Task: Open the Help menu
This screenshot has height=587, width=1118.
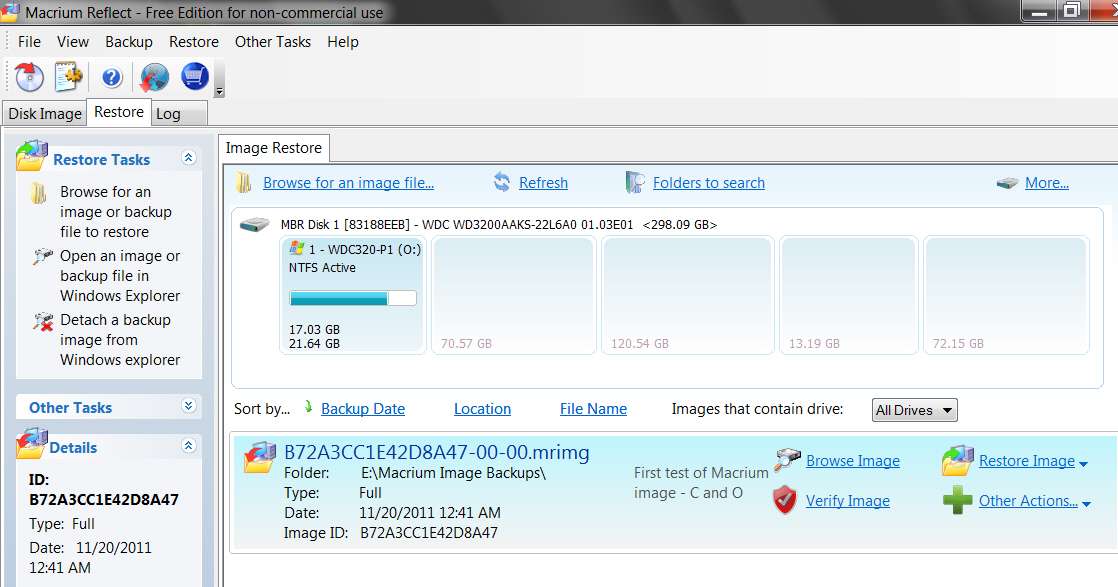Action: (x=343, y=41)
